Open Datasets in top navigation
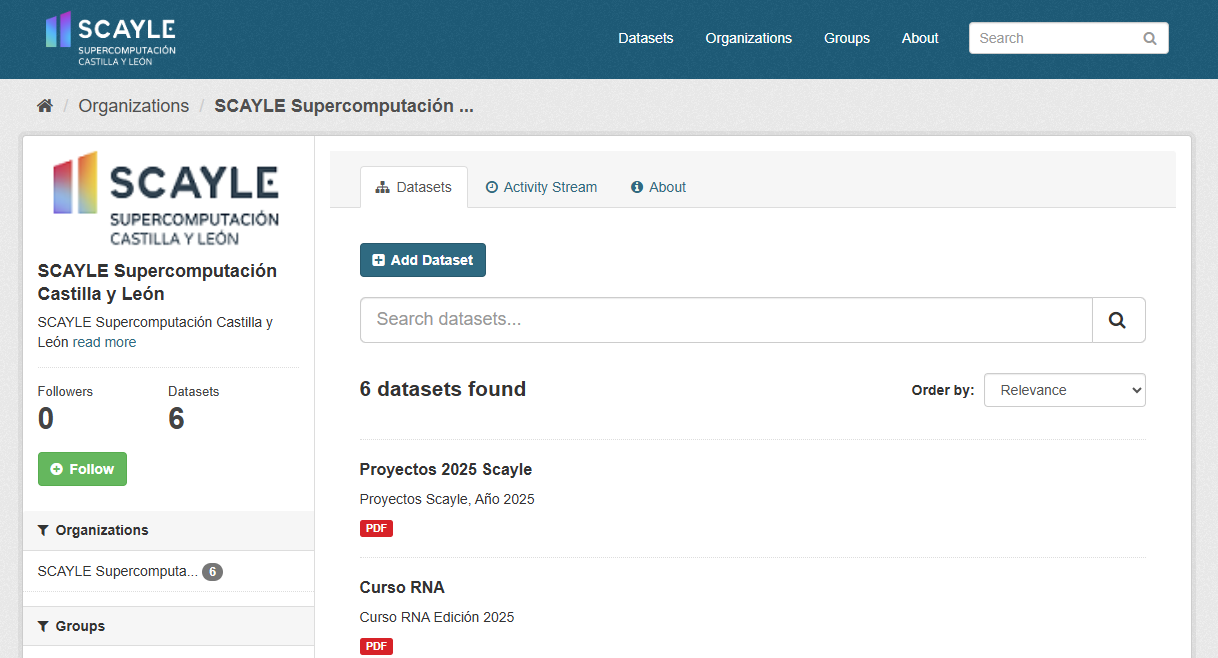Screen dimensions: 1218x658 click(x=645, y=38)
